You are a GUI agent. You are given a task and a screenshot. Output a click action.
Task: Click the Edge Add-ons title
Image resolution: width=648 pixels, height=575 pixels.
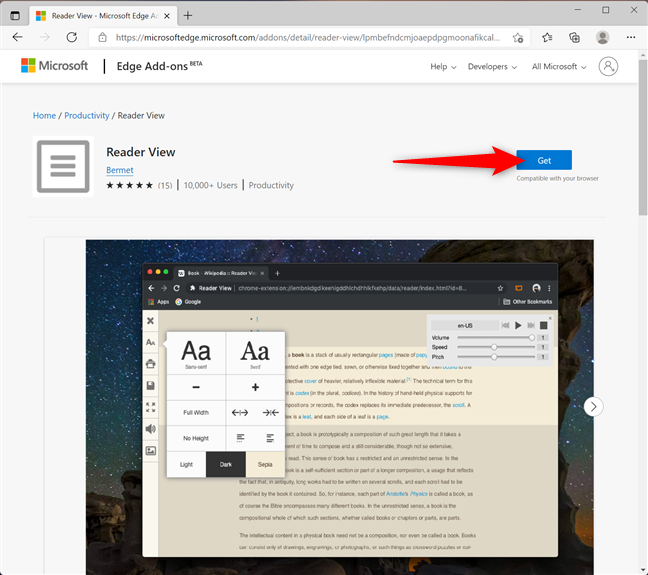pos(159,66)
